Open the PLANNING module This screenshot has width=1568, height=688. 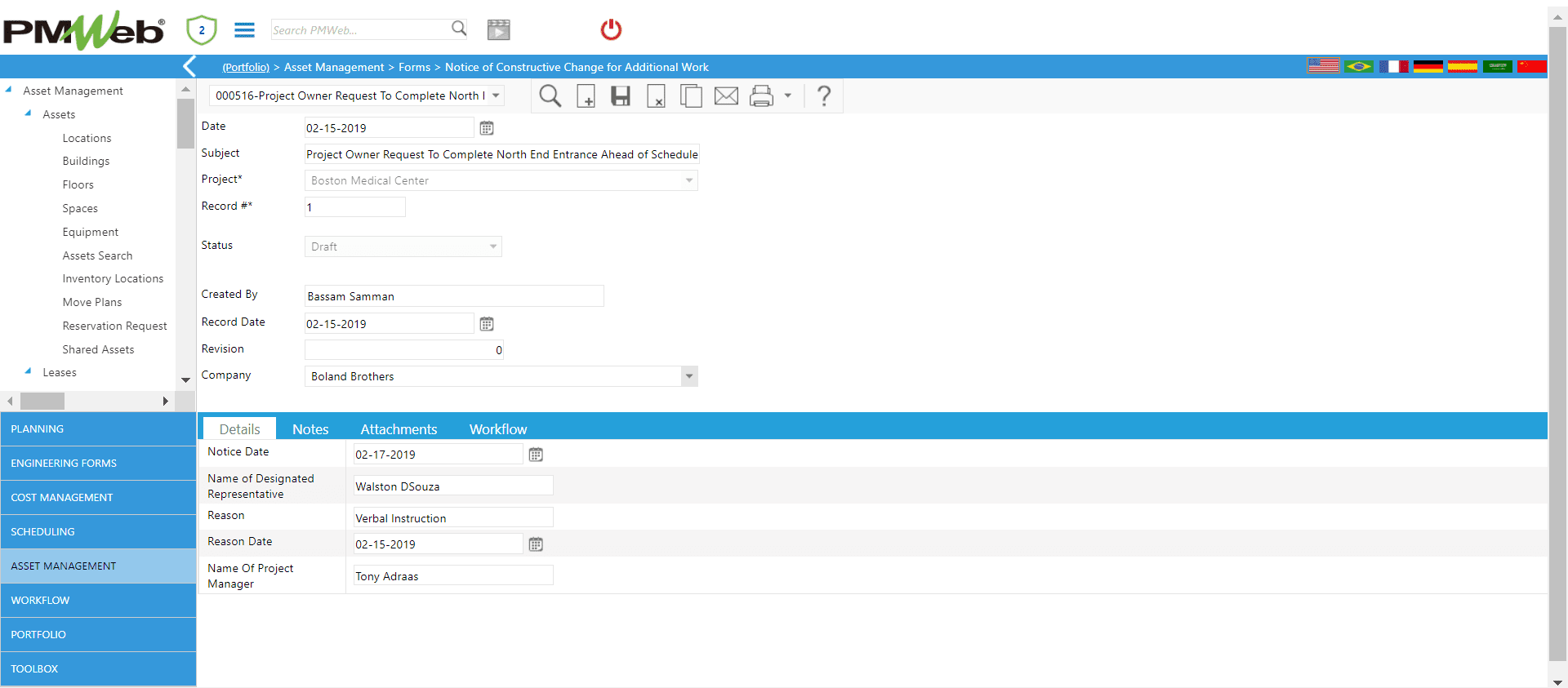point(98,428)
